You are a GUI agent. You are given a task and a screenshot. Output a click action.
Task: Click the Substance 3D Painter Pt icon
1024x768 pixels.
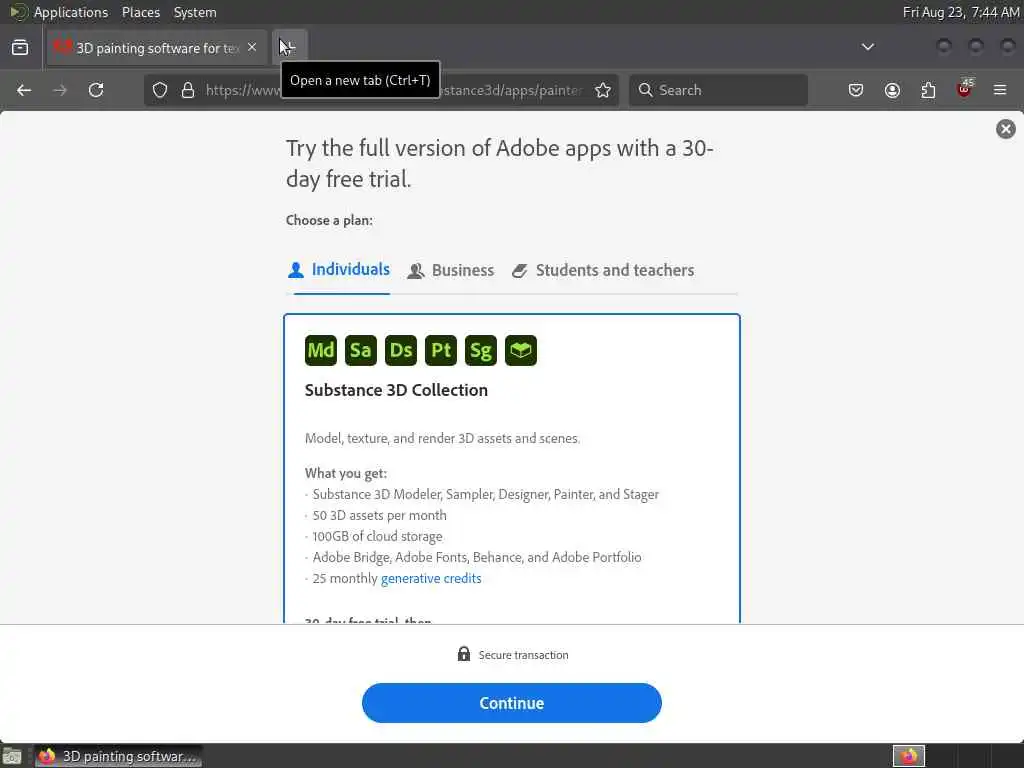click(441, 351)
